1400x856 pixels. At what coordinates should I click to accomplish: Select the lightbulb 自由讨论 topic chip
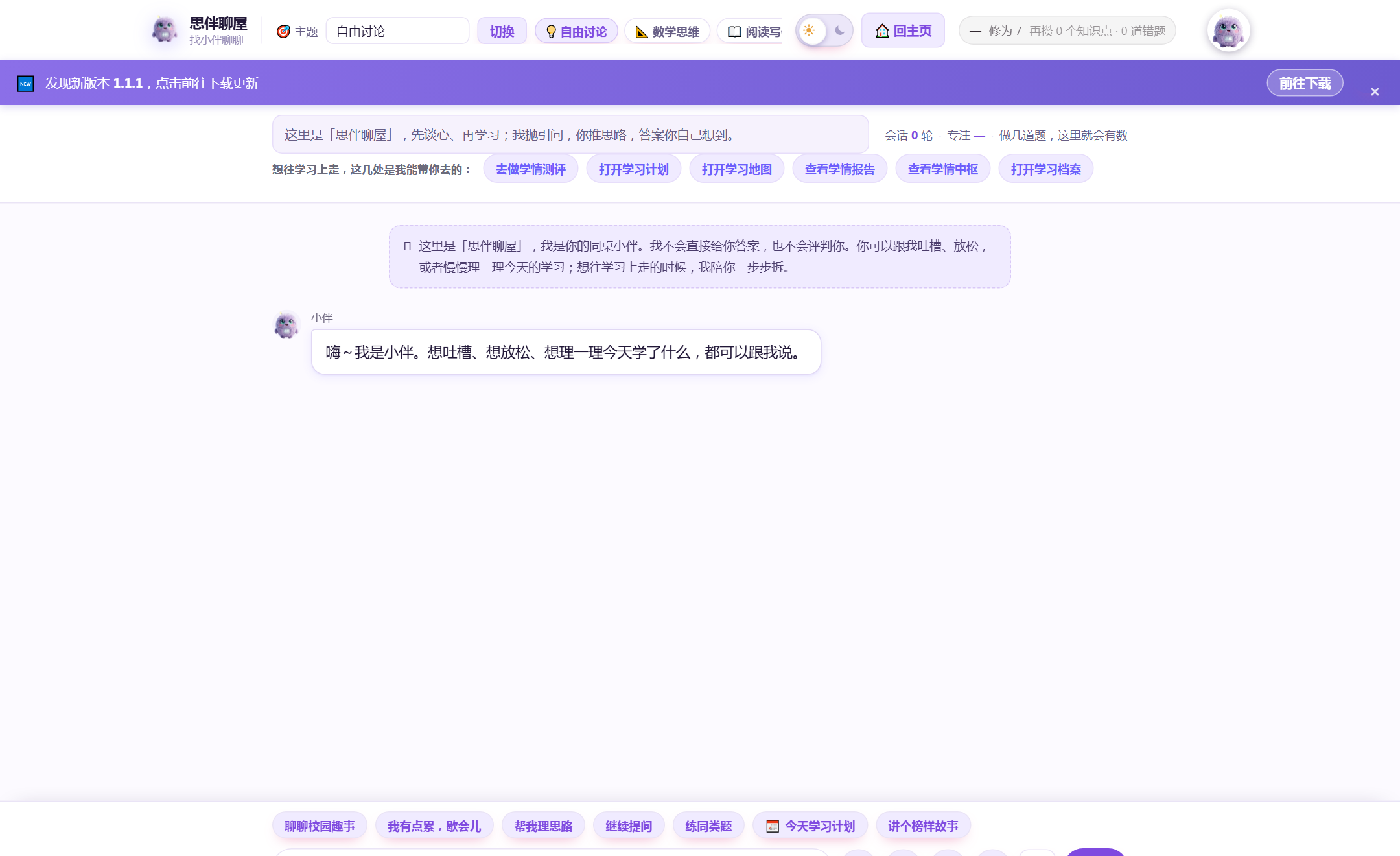(576, 31)
